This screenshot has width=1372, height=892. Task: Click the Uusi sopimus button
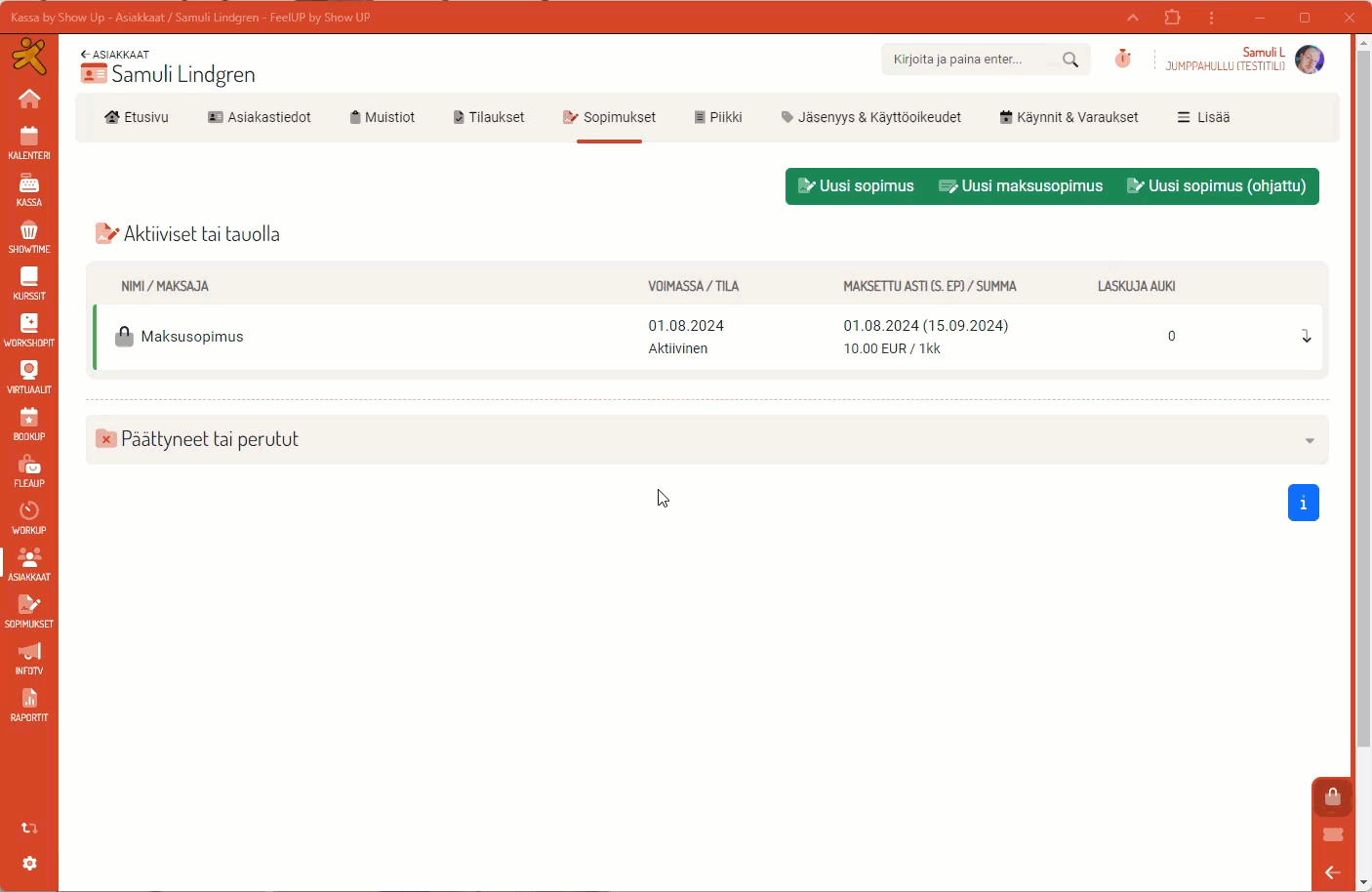click(x=856, y=186)
